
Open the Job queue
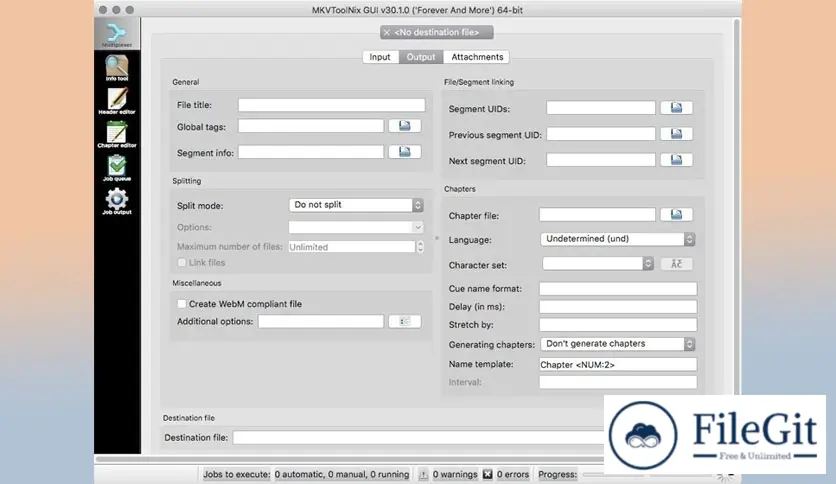pos(117,167)
